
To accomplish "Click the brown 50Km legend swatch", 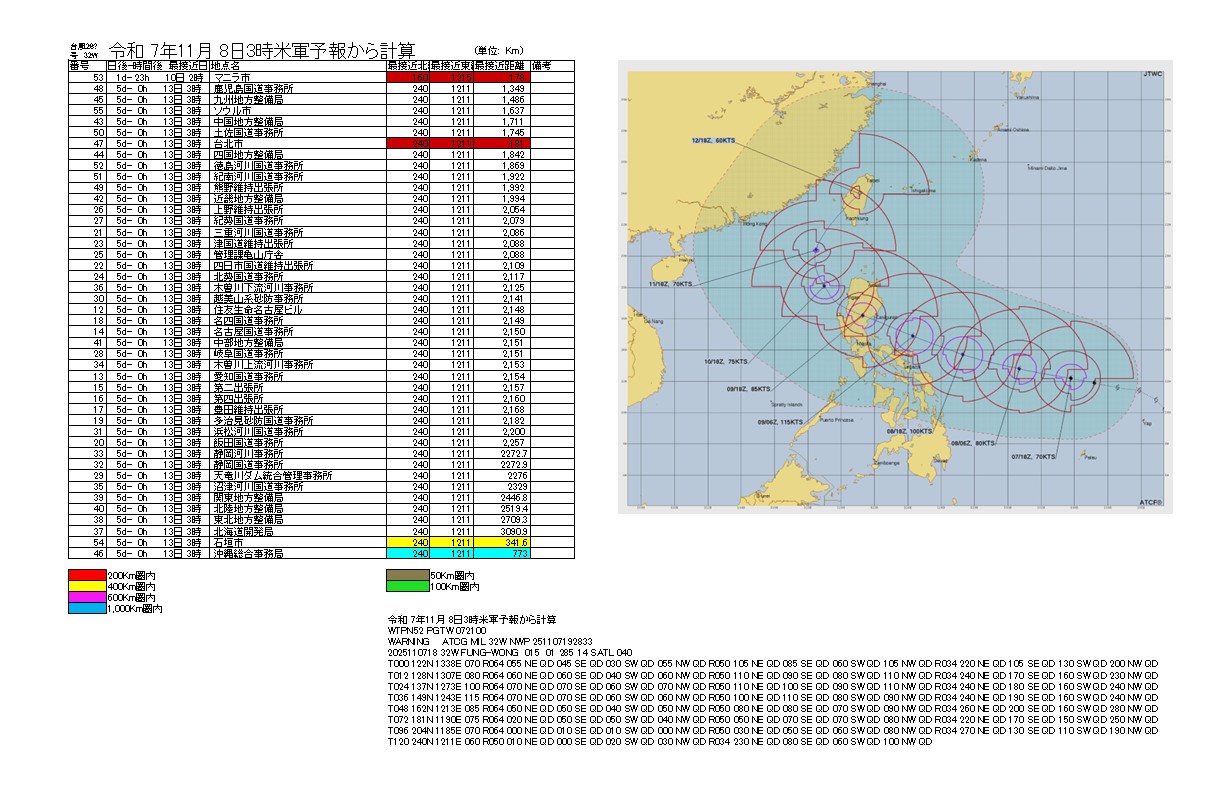I will [407, 576].
